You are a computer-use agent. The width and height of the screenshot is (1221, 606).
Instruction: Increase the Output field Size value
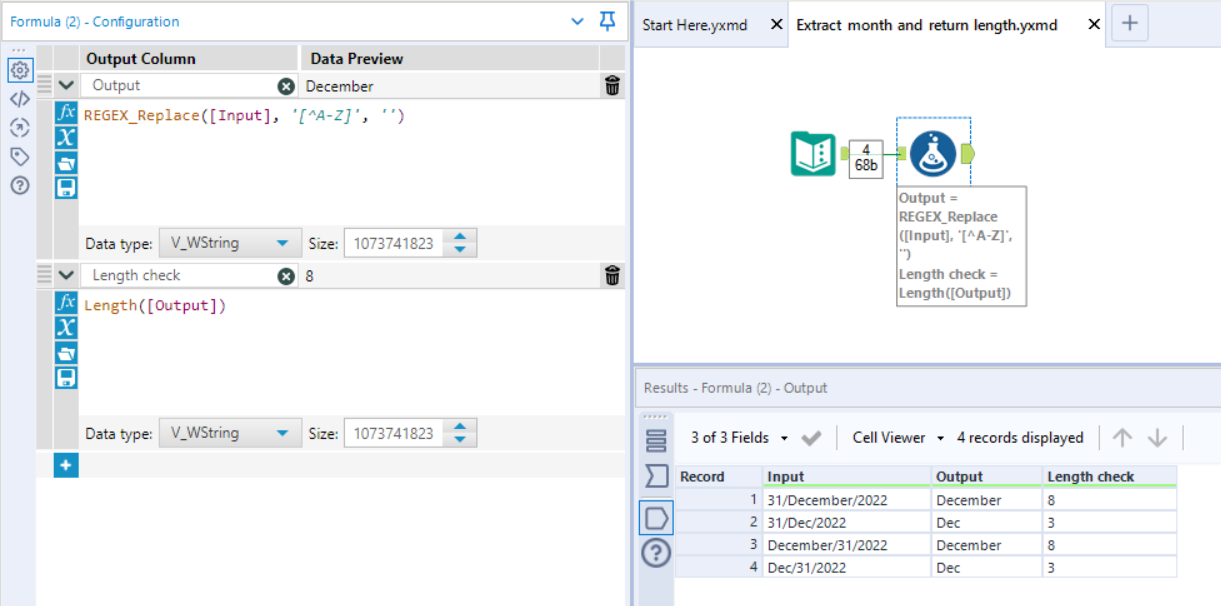[460, 237]
